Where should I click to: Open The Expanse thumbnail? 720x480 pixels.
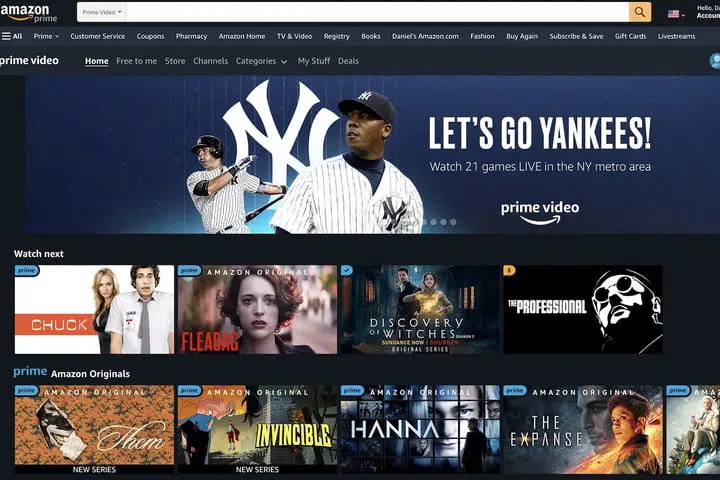click(583, 429)
